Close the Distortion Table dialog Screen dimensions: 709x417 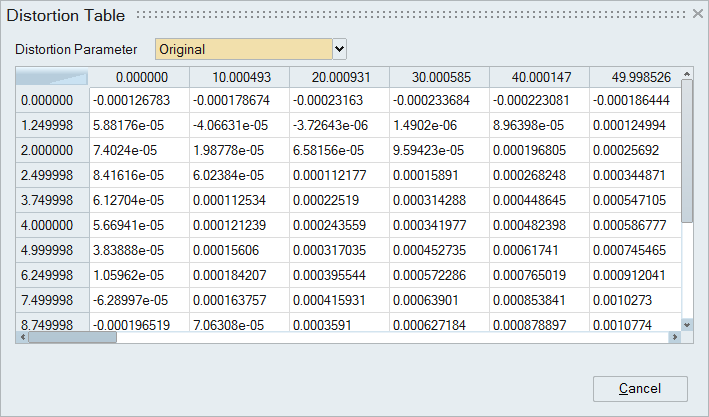tap(697, 14)
